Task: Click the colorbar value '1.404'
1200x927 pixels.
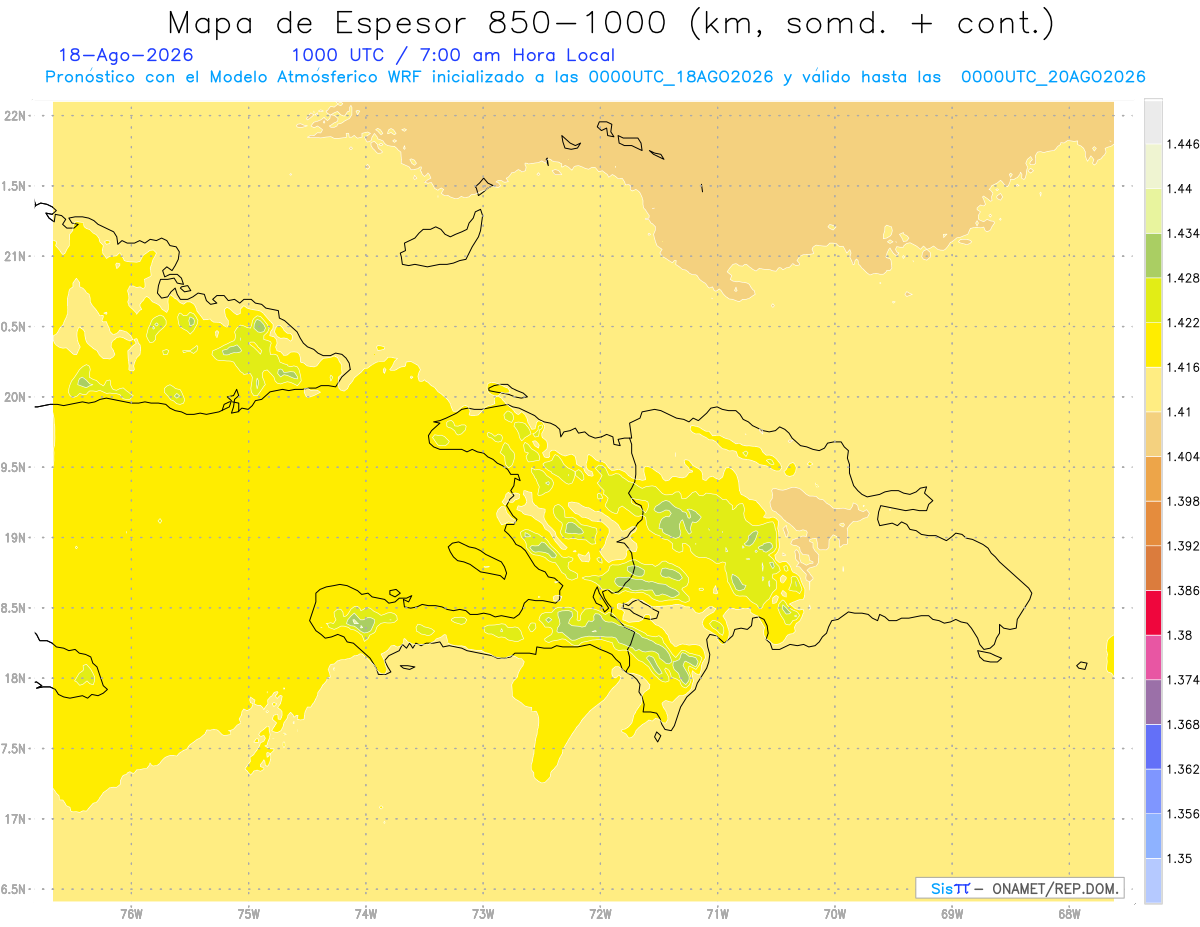Action: (1182, 456)
